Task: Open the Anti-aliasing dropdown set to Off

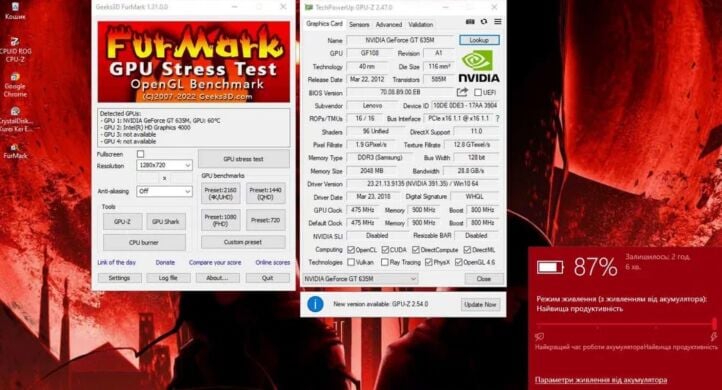Action: point(164,191)
